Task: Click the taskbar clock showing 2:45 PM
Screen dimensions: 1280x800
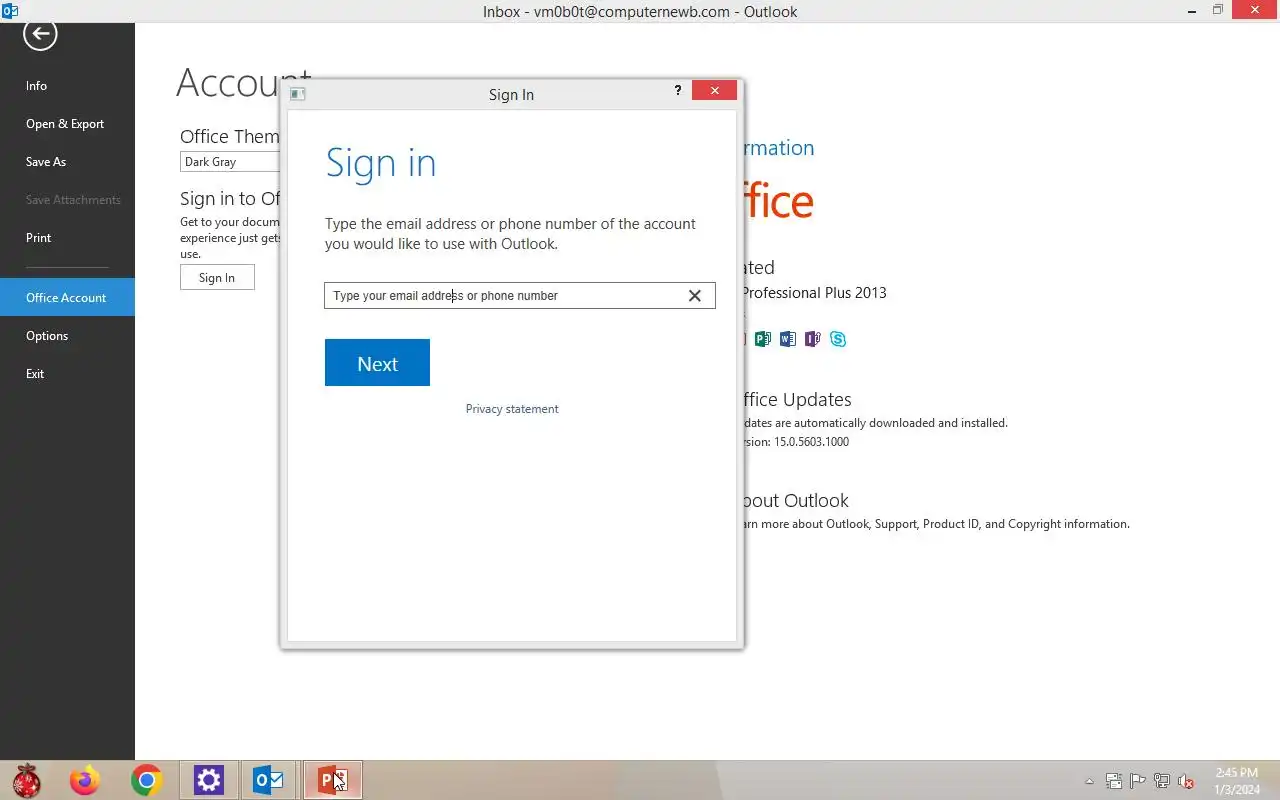Action: (x=1237, y=781)
